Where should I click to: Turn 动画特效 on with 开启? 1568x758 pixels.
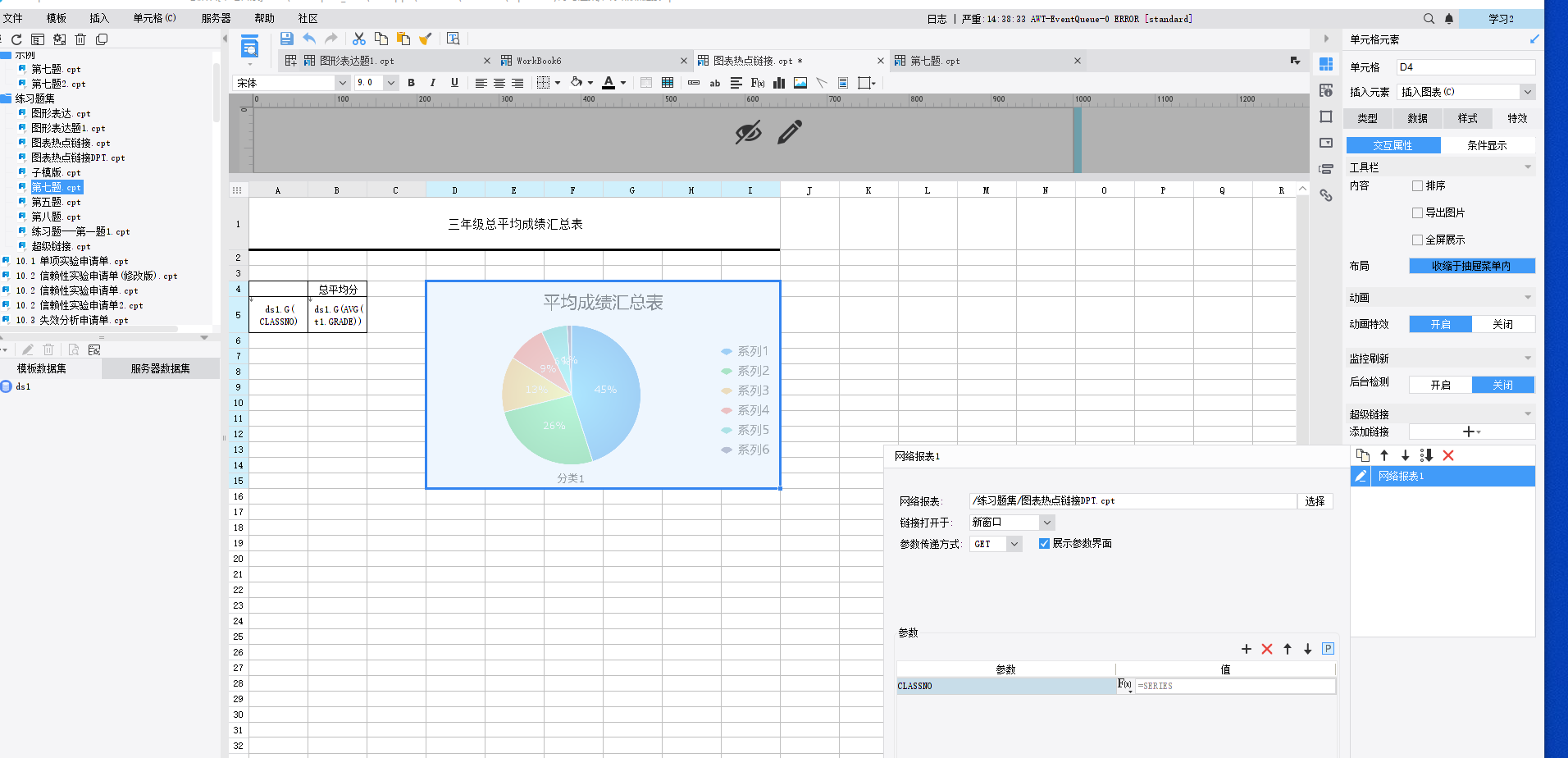pos(1440,324)
